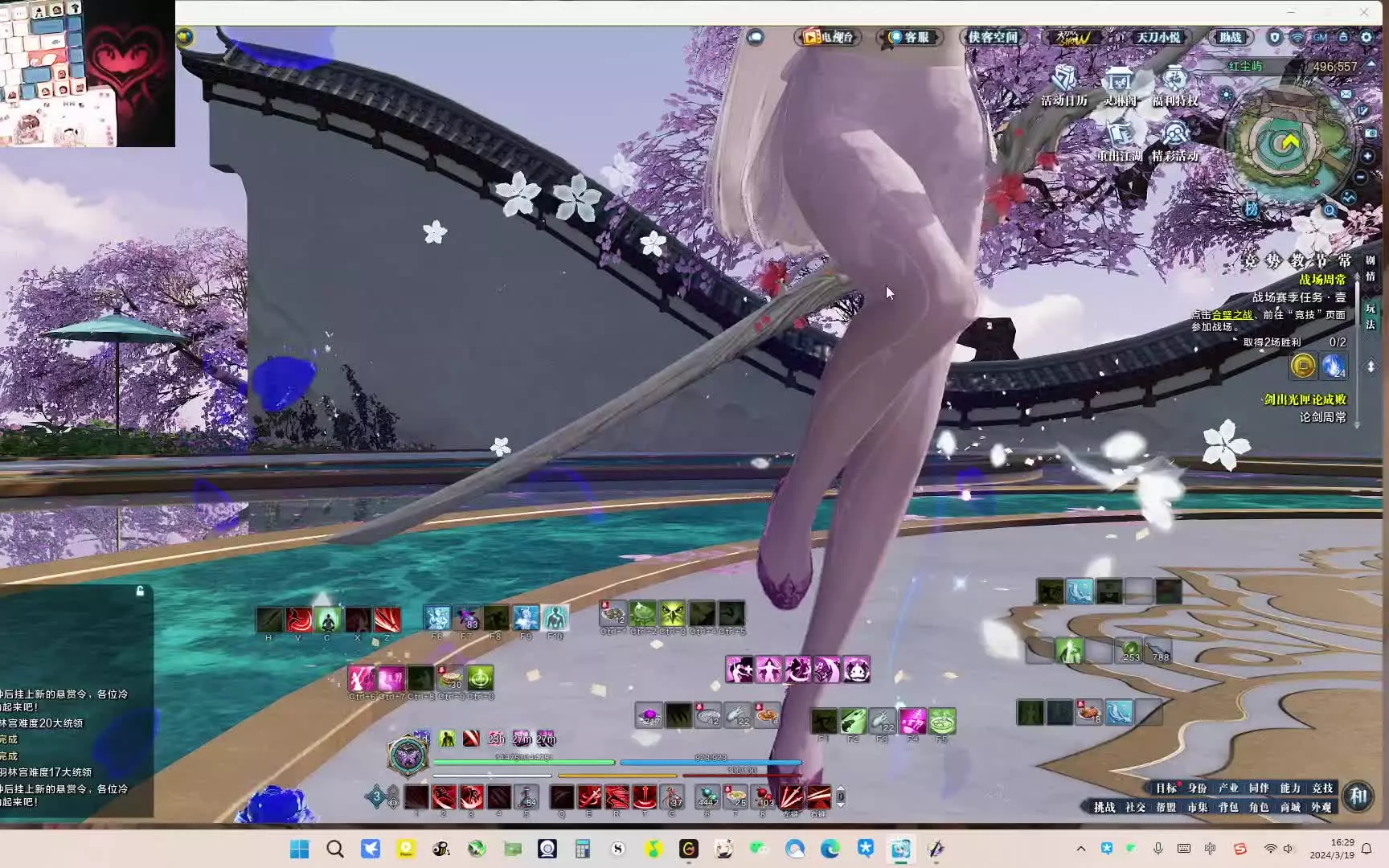Viewport: 1389px width, 868px height.
Task: Click the magnifier icon below minimap
Action: [1330, 211]
